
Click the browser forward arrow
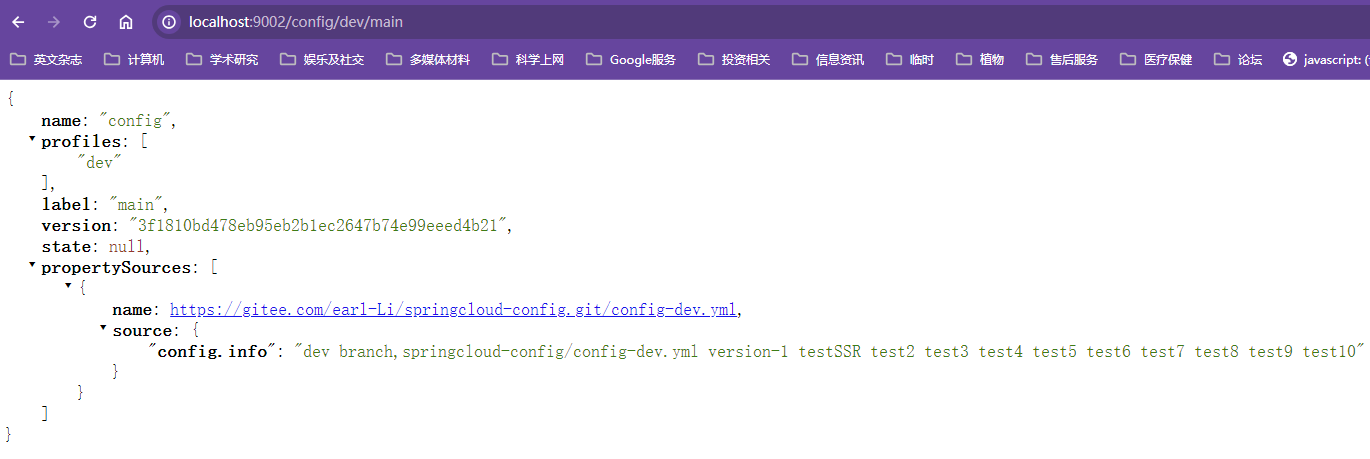tap(54, 22)
